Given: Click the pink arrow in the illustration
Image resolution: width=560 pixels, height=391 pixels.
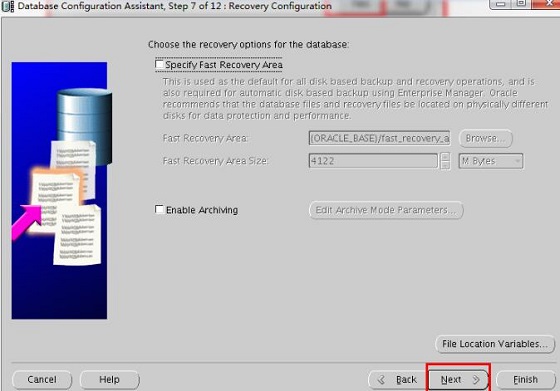Looking at the screenshot, I should coord(27,221).
